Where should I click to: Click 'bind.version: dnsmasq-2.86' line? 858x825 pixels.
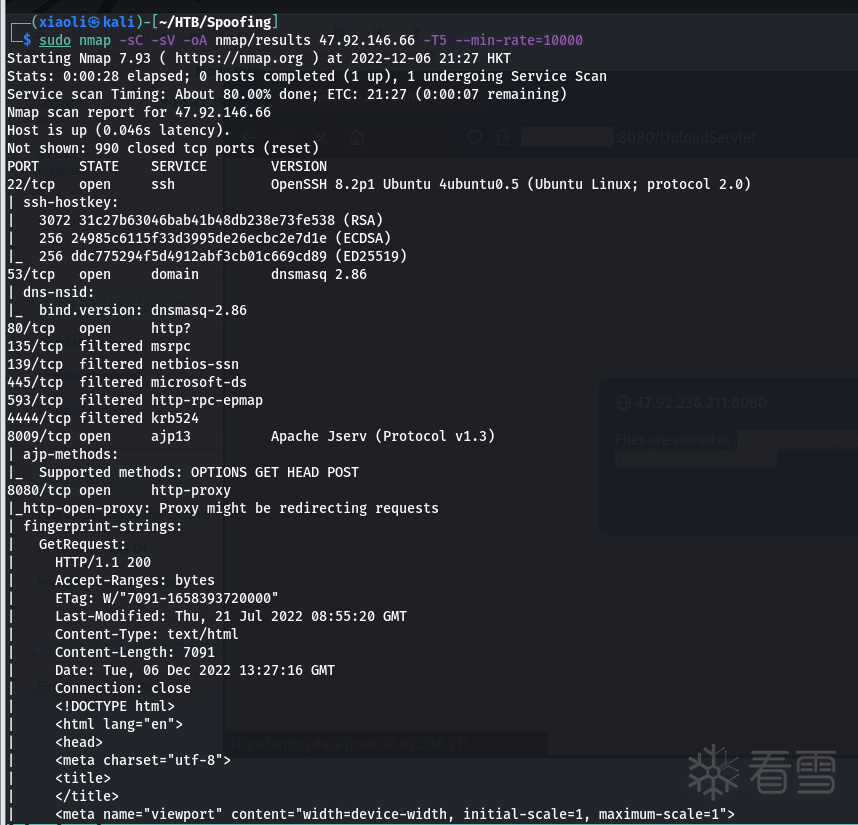pyautogui.click(x=143, y=310)
